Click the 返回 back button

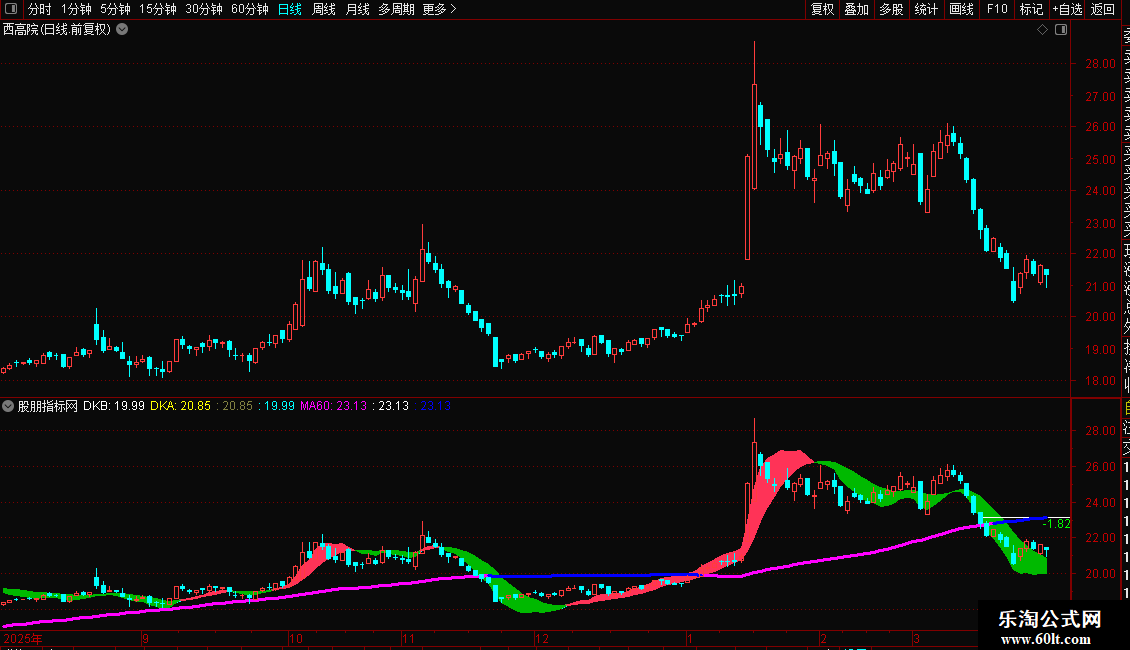[1103, 9]
